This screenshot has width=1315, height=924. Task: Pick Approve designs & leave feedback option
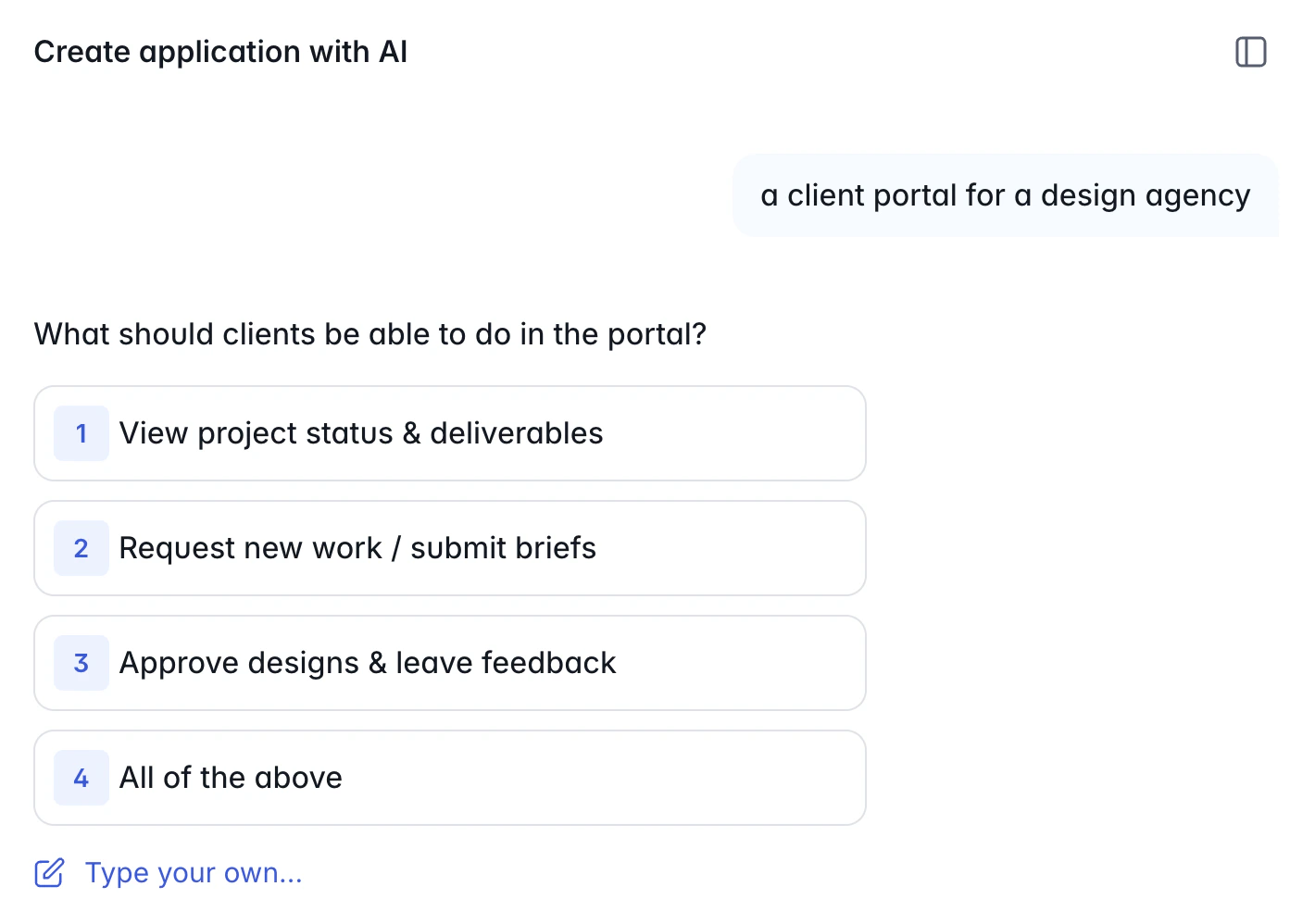367,663
